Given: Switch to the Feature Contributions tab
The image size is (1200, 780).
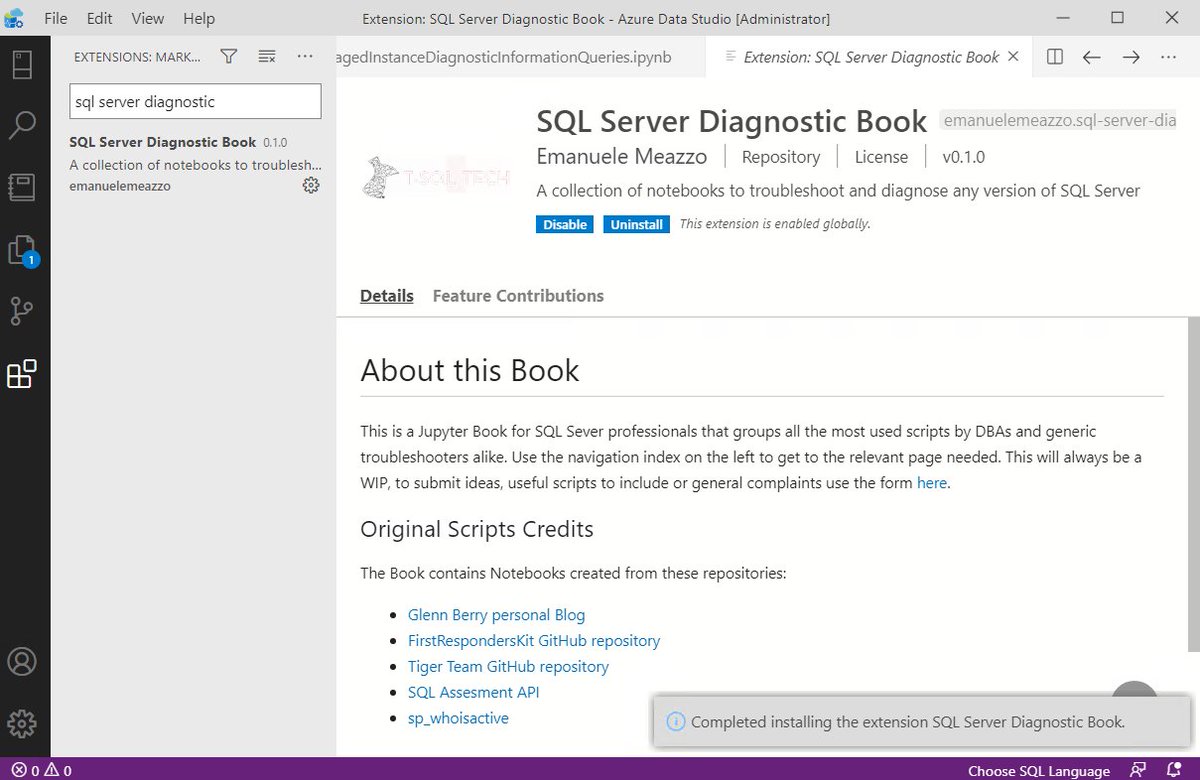Looking at the screenshot, I should pos(518,296).
